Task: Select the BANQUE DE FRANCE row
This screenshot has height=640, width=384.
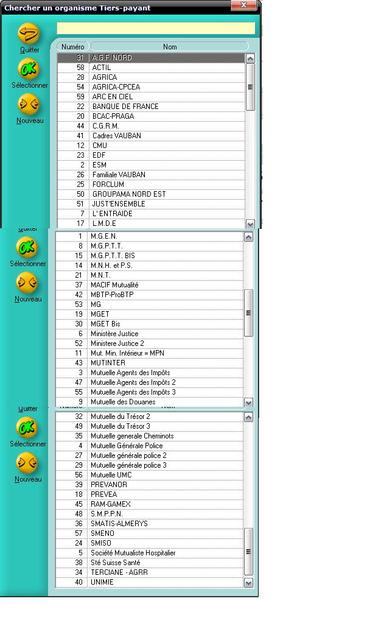Action: coord(151,107)
